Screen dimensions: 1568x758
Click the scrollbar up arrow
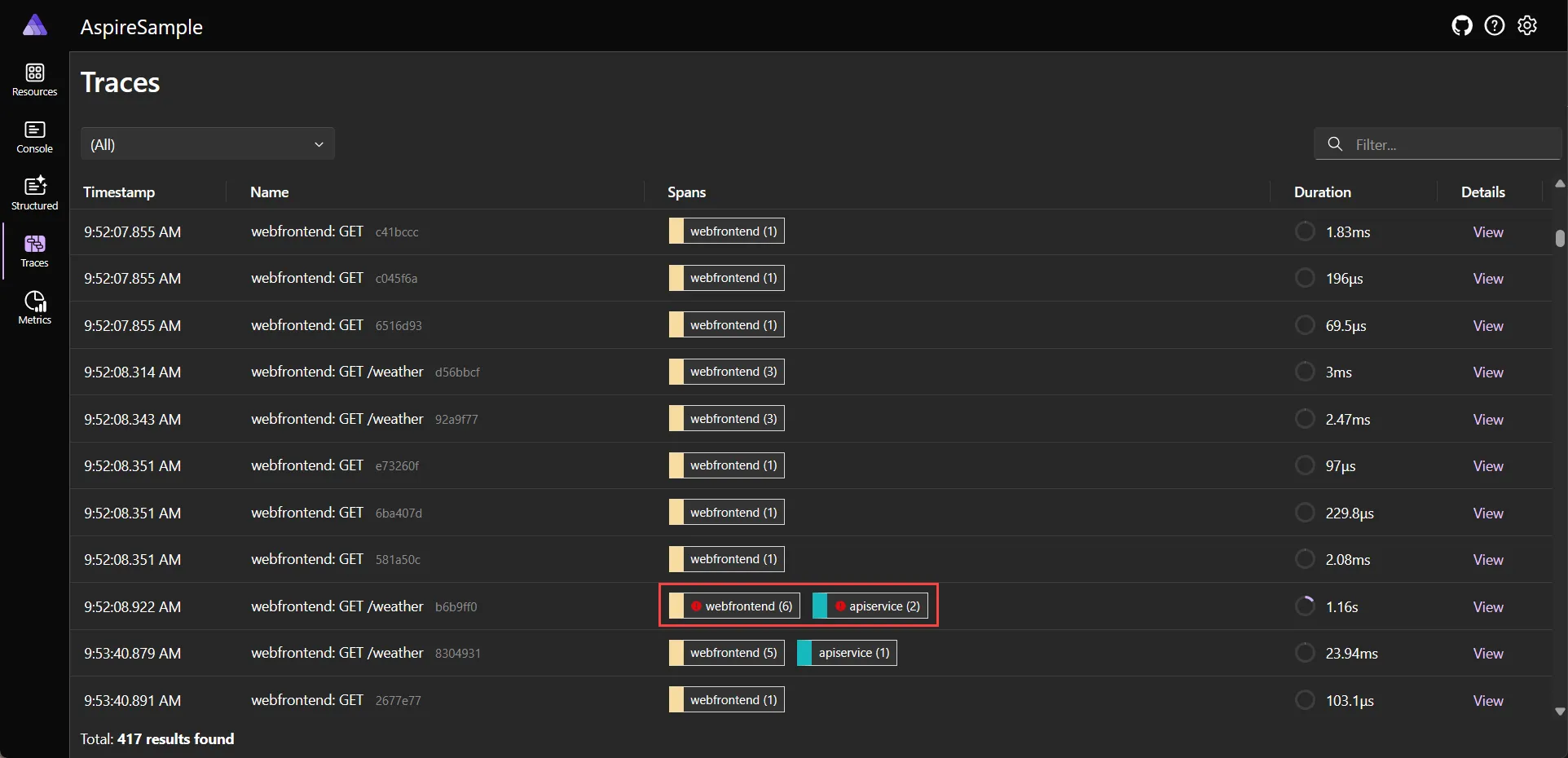coord(1558,183)
